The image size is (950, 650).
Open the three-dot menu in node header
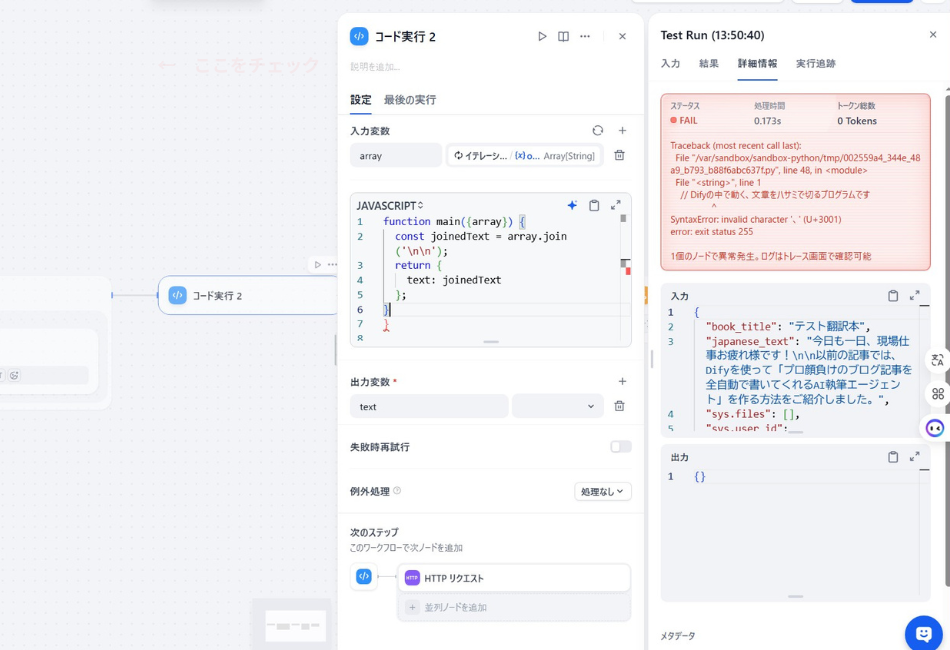click(x=585, y=36)
